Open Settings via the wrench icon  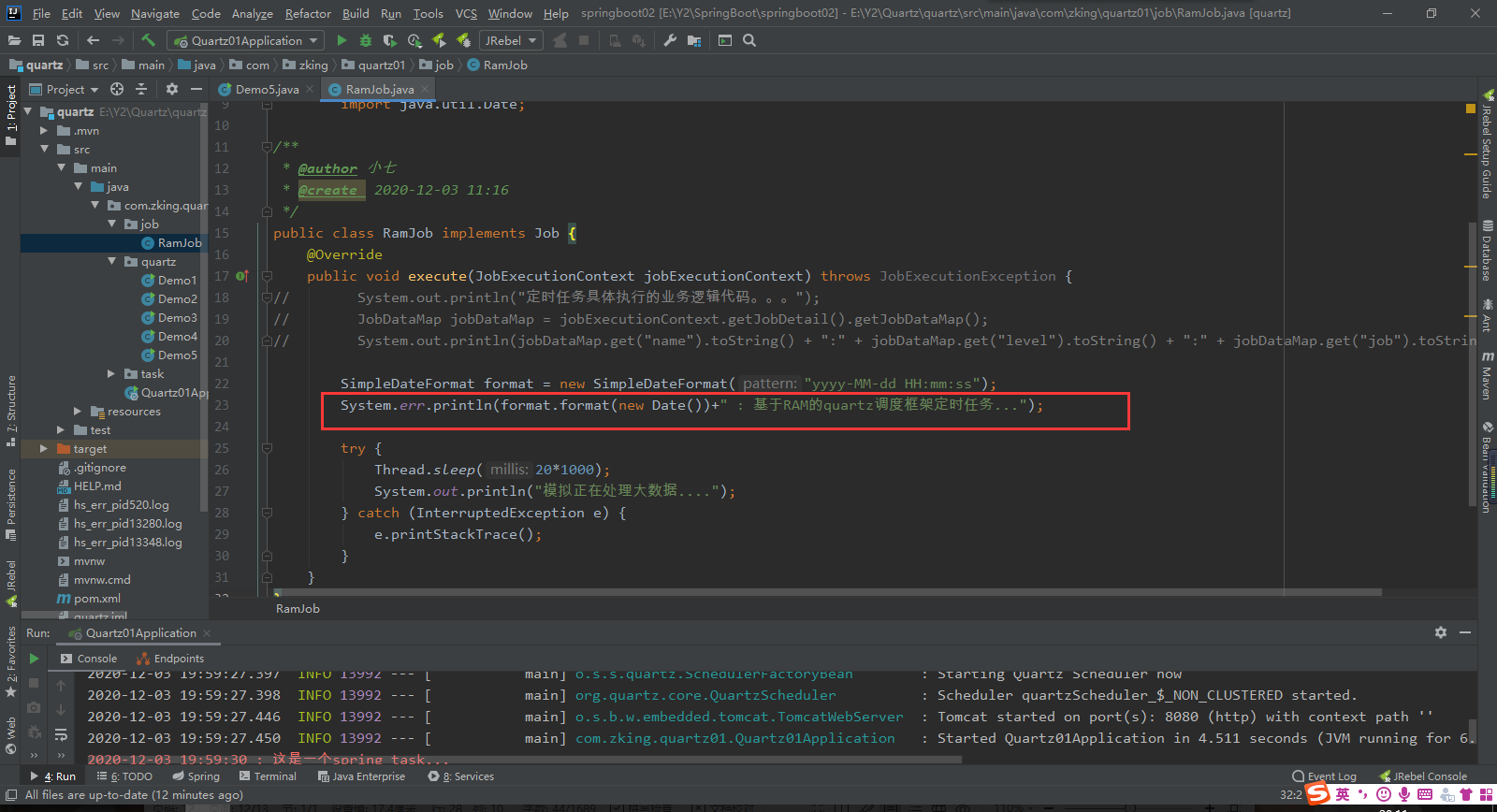click(x=670, y=40)
